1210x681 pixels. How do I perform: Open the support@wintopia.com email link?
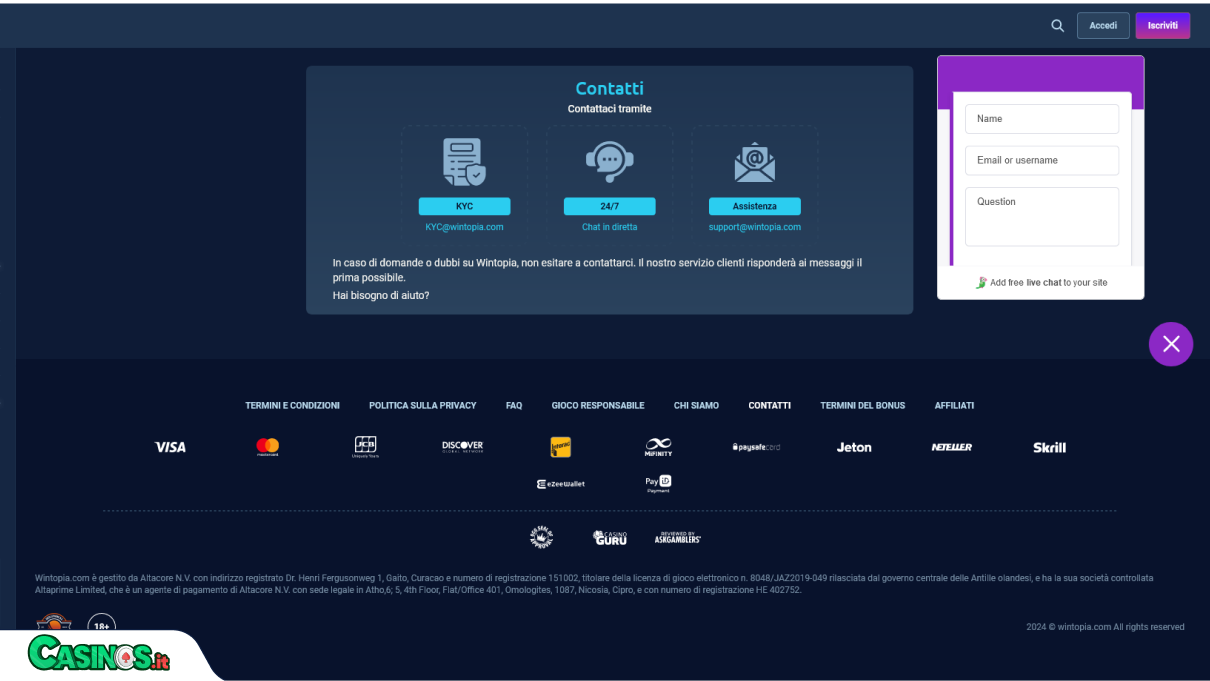[754, 227]
